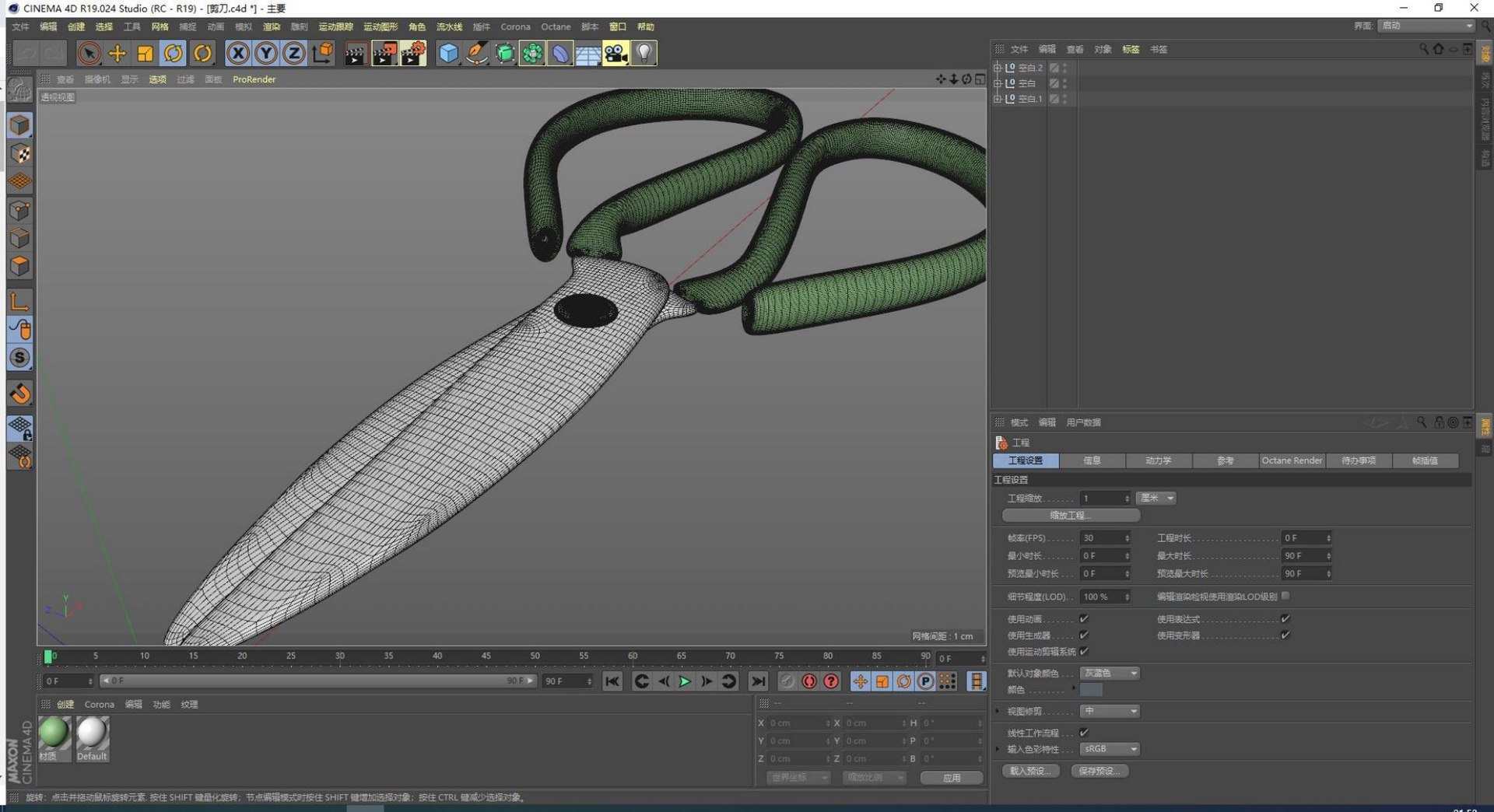Toggle the 使用运动剪辑系统 checkbox
The width and height of the screenshot is (1494, 812).
pos(1084,651)
